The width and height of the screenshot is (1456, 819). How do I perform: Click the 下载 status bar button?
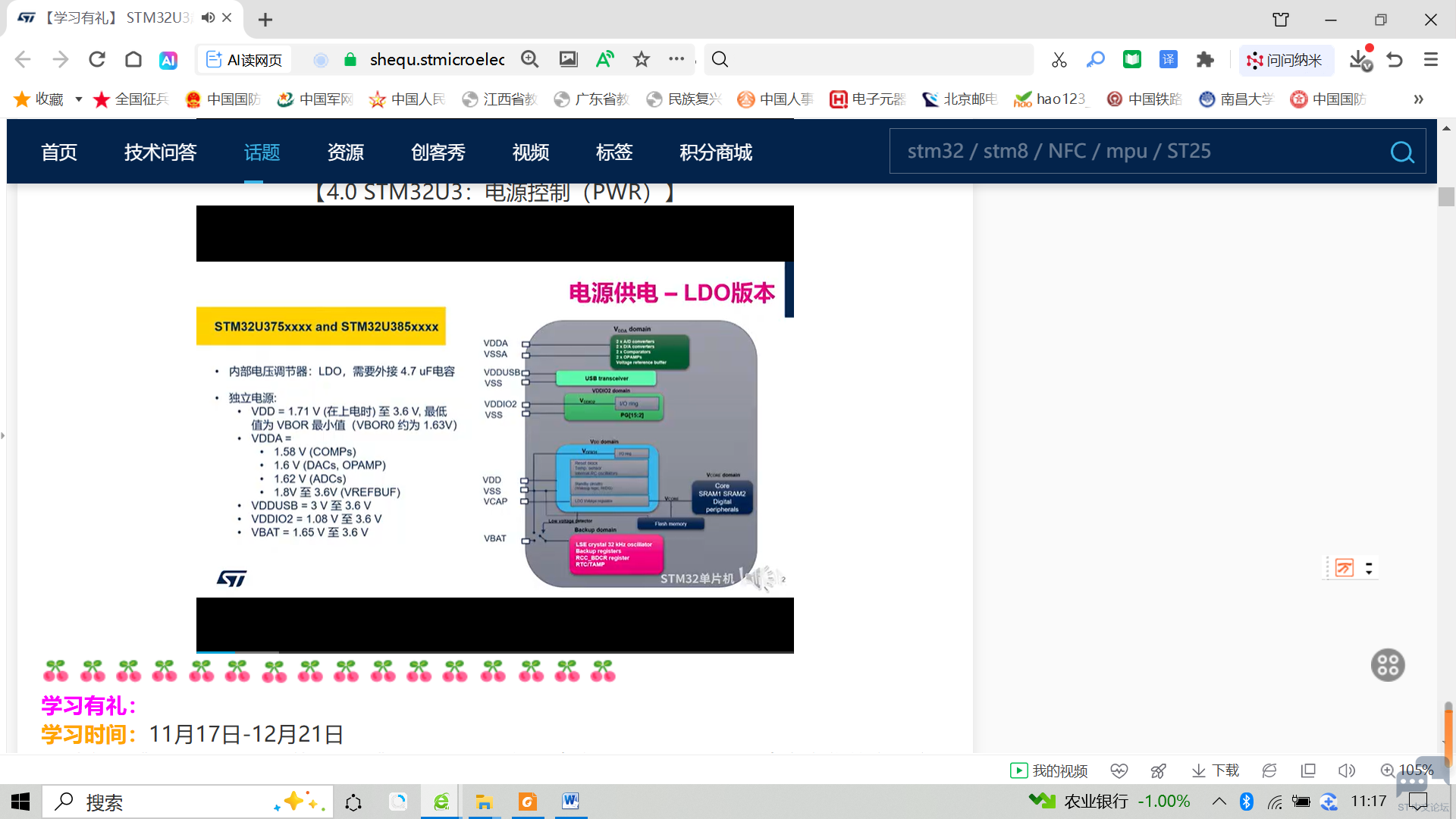(x=1216, y=770)
